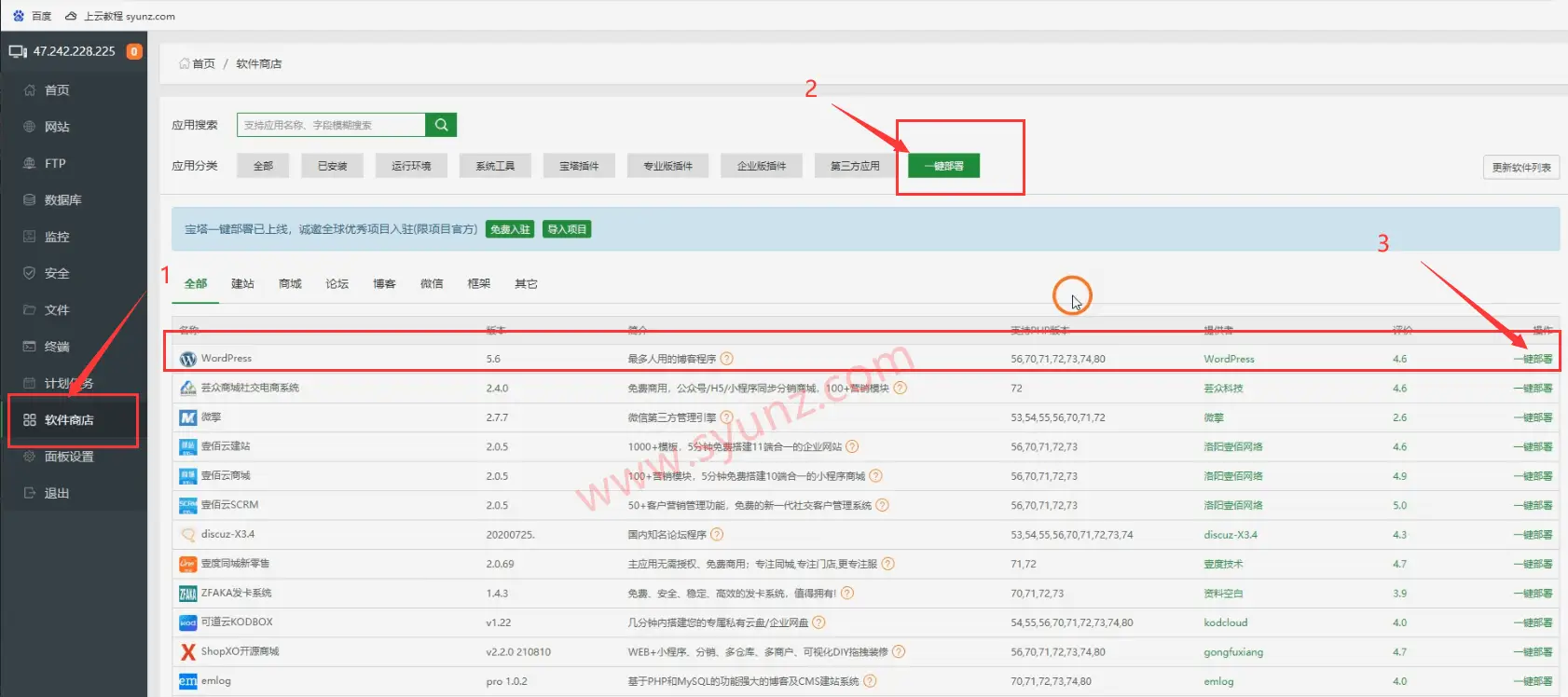
Task: Click the 可道云KODBOX logo icon
Action: tap(188, 622)
